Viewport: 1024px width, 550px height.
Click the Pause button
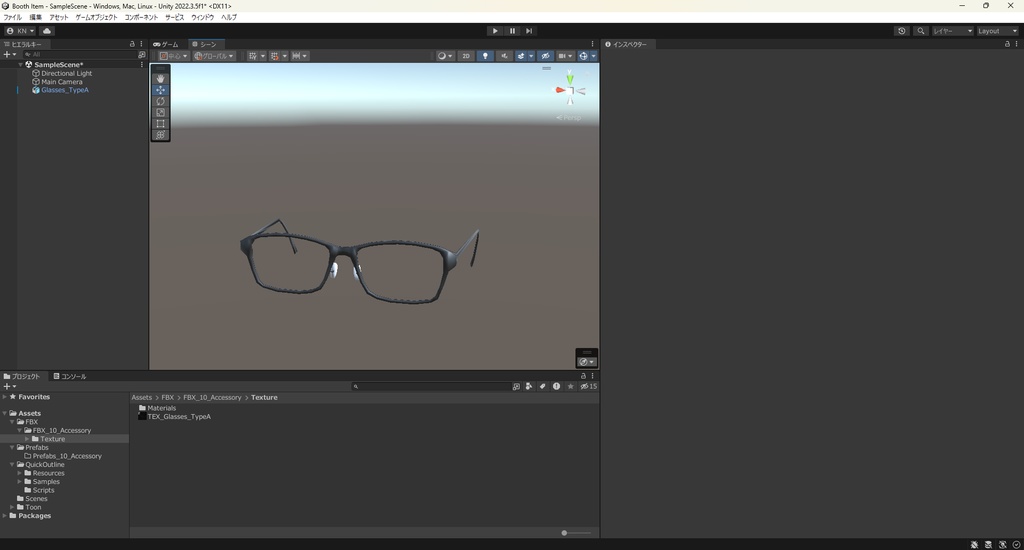[x=512, y=31]
